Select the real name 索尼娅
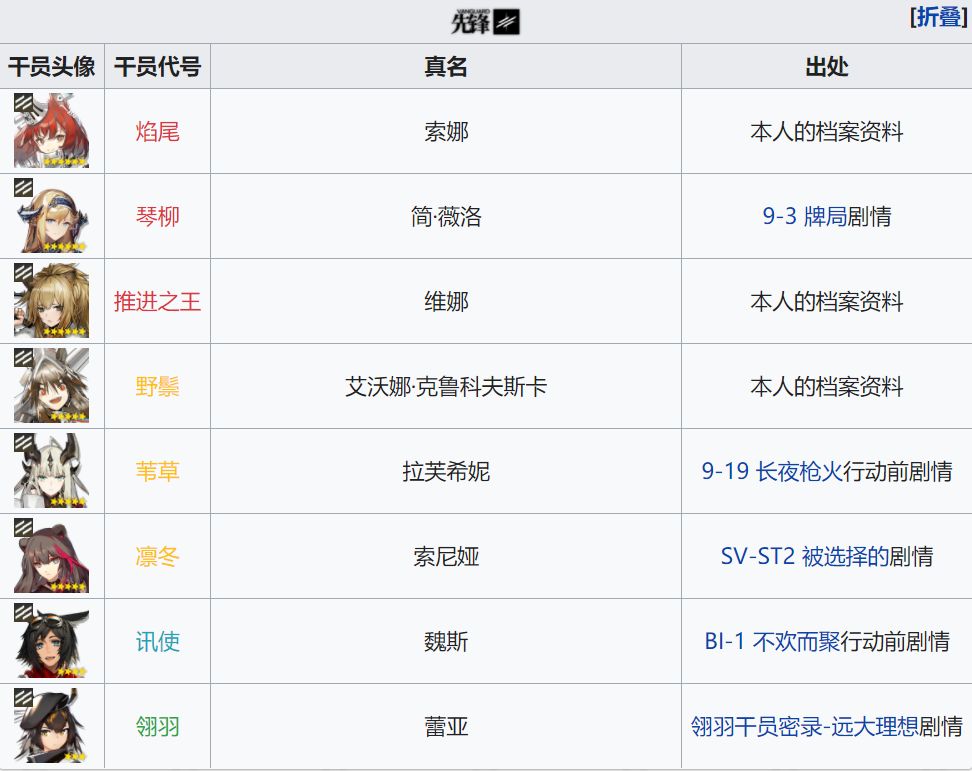Screen dimensions: 972x771 point(446,557)
